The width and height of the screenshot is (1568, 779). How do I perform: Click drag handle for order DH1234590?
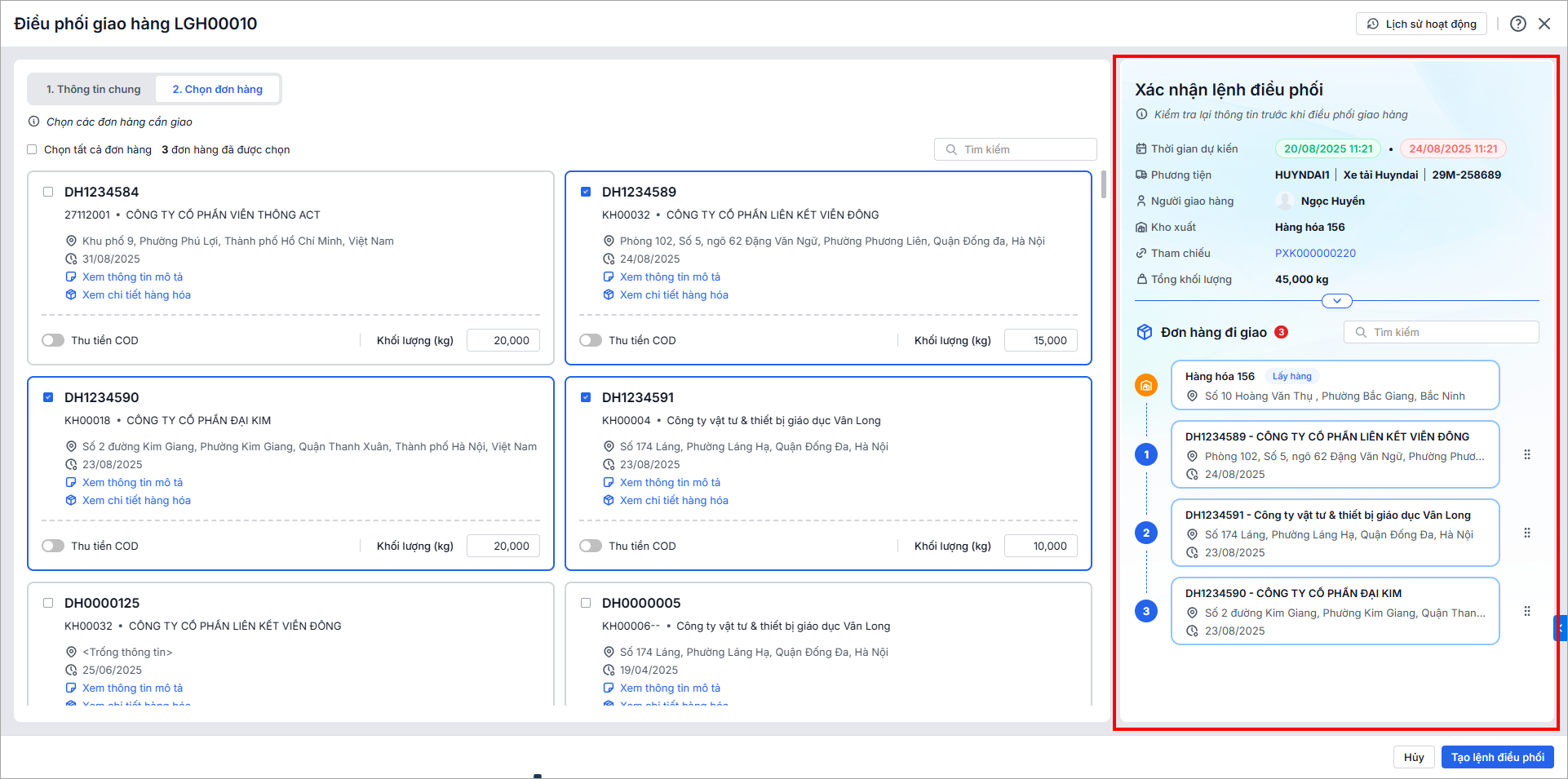pos(1527,612)
